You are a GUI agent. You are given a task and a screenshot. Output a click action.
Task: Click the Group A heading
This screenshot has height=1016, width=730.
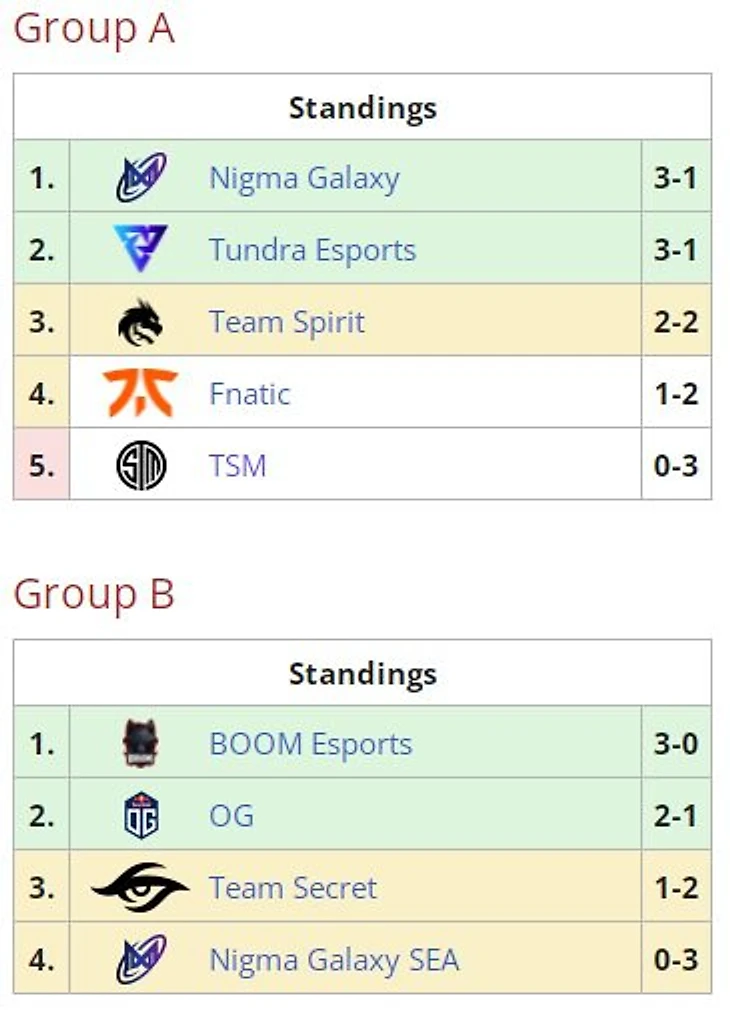tap(94, 29)
